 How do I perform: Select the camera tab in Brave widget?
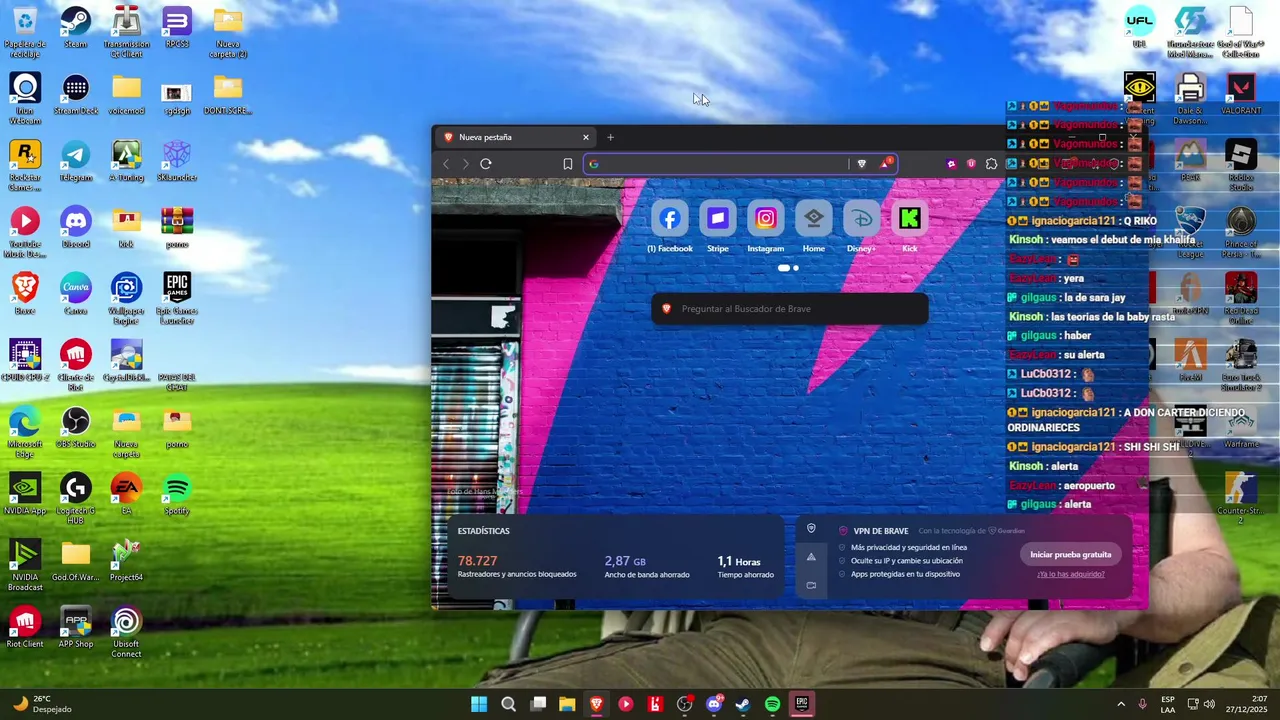point(811,585)
